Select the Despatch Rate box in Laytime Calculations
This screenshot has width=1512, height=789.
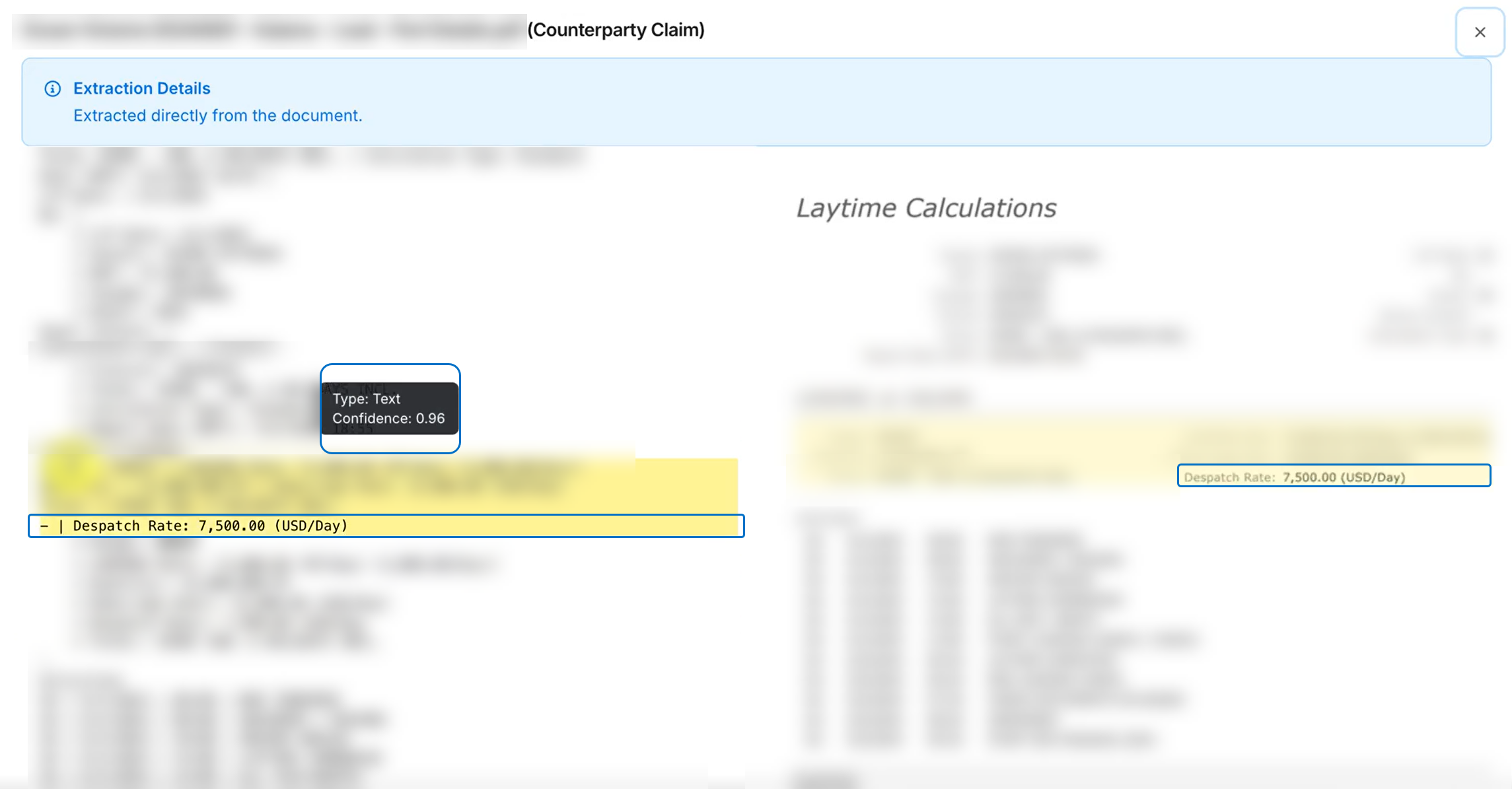[1333, 476]
